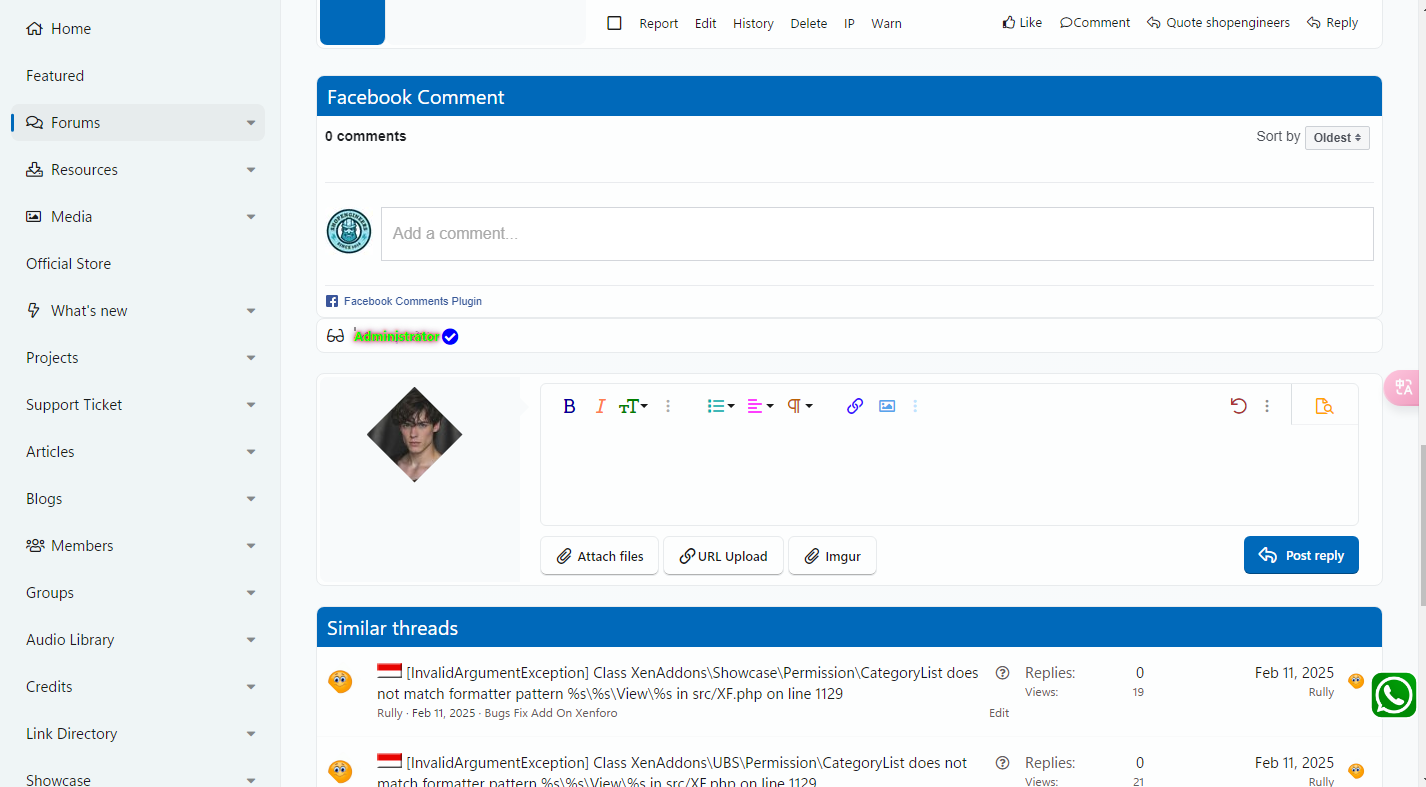Click the URL Upload button
The width and height of the screenshot is (1426, 787).
point(723,556)
